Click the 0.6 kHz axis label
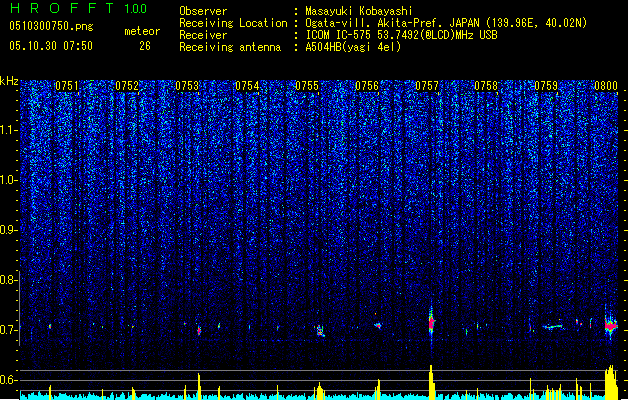Screen dimensions: 629x400 pyautogui.click(x=8, y=380)
